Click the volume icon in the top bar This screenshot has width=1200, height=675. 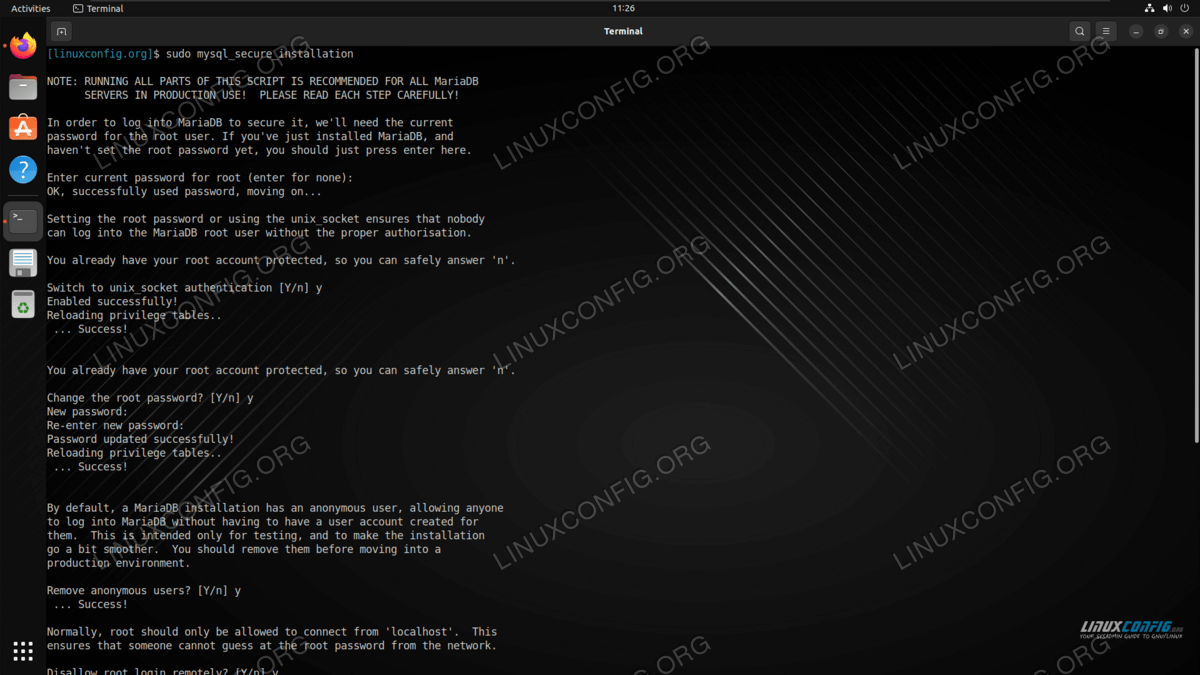click(x=1167, y=8)
